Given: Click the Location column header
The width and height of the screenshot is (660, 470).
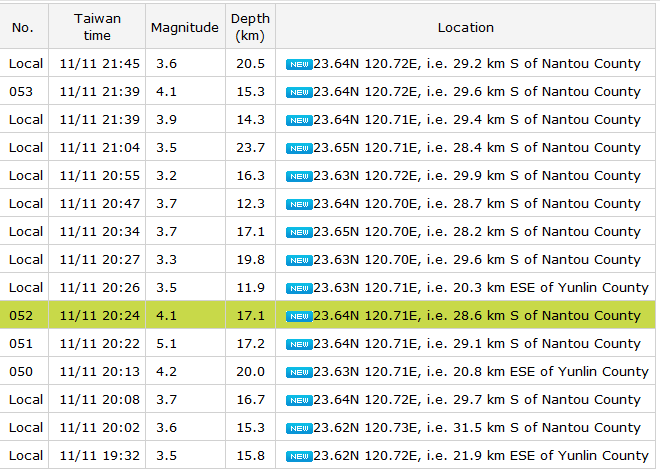Looking at the screenshot, I should click(x=465, y=28).
